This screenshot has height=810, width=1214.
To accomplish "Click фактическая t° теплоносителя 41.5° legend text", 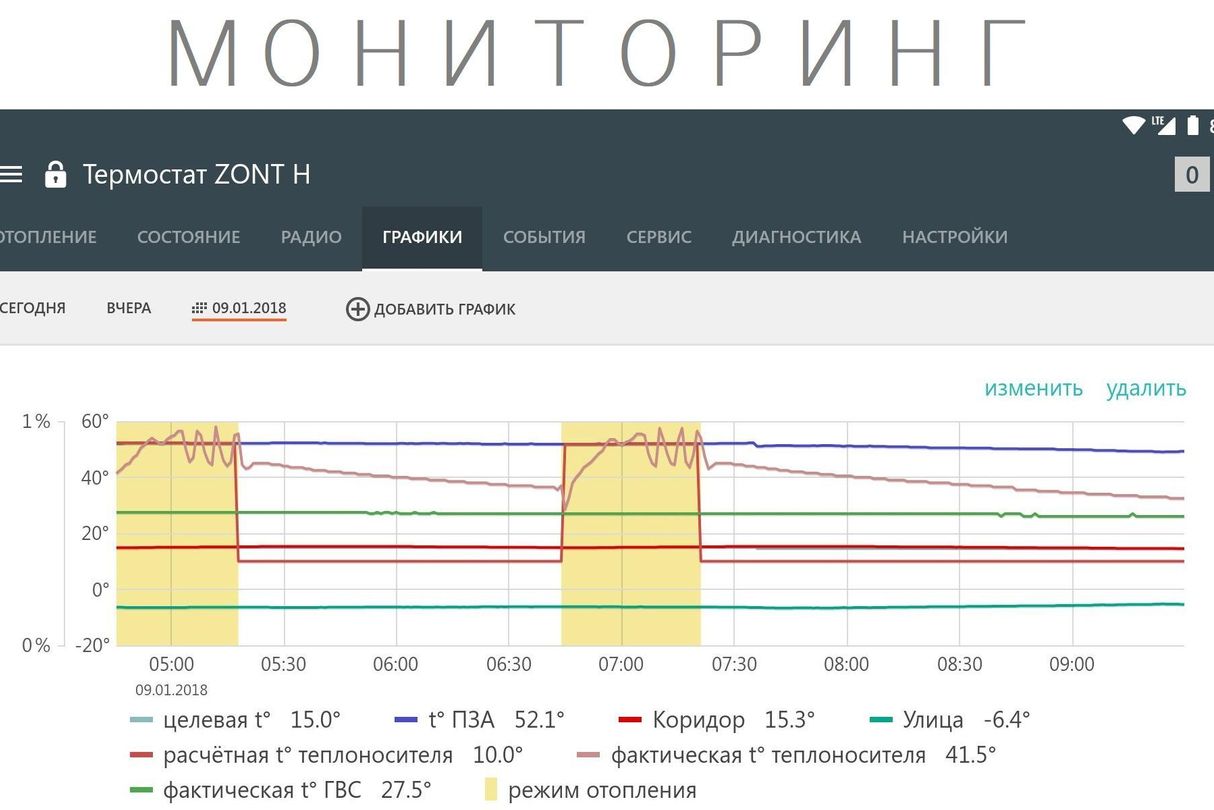I will tap(803, 755).
